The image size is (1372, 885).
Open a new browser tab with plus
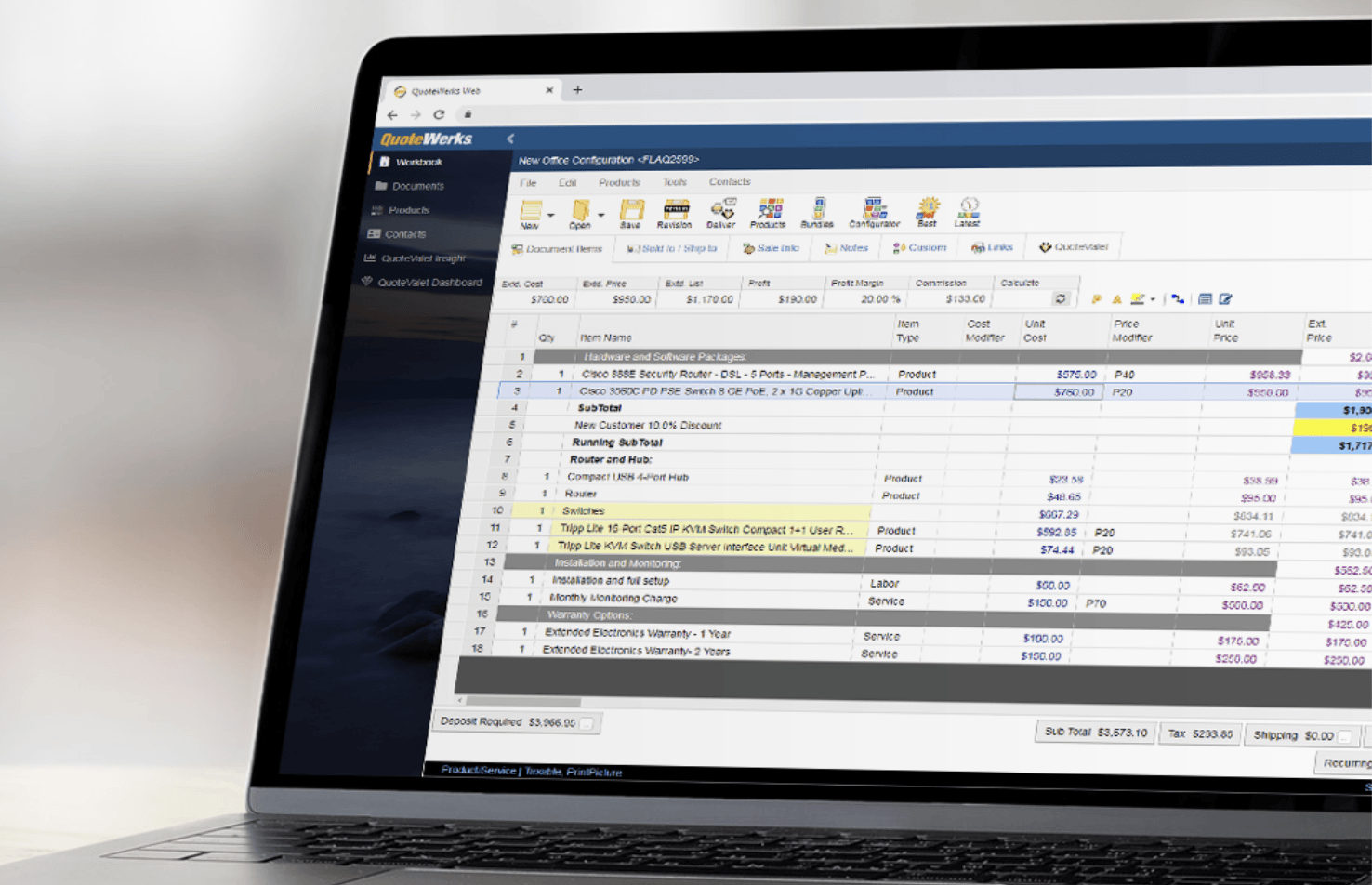pos(577,90)
